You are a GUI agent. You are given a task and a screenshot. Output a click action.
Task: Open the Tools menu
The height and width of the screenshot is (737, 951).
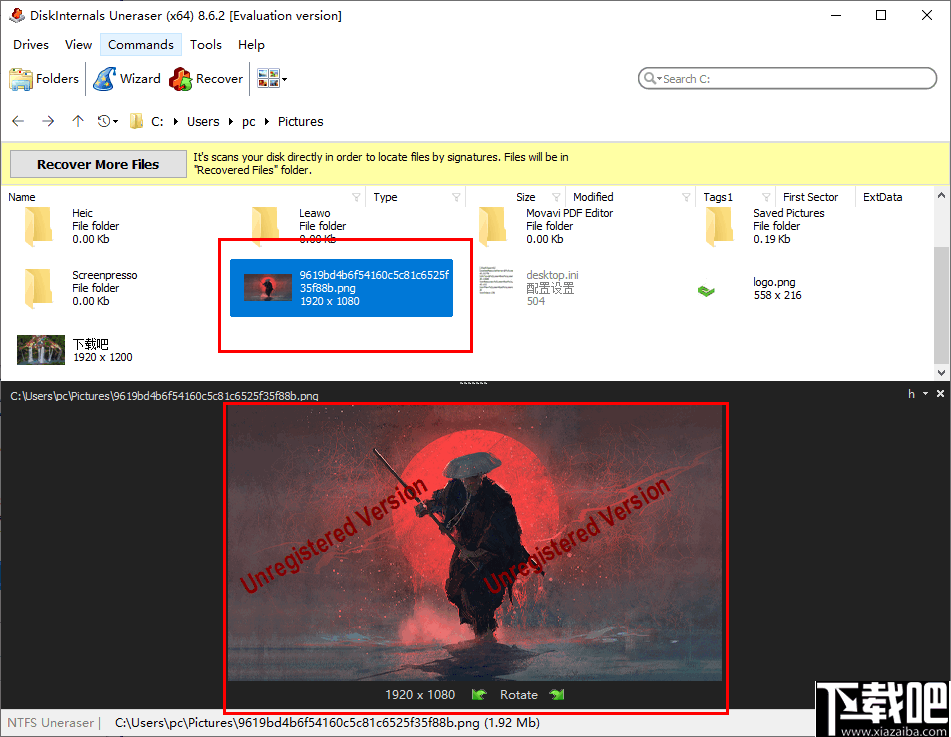click(x=206, y=45)
